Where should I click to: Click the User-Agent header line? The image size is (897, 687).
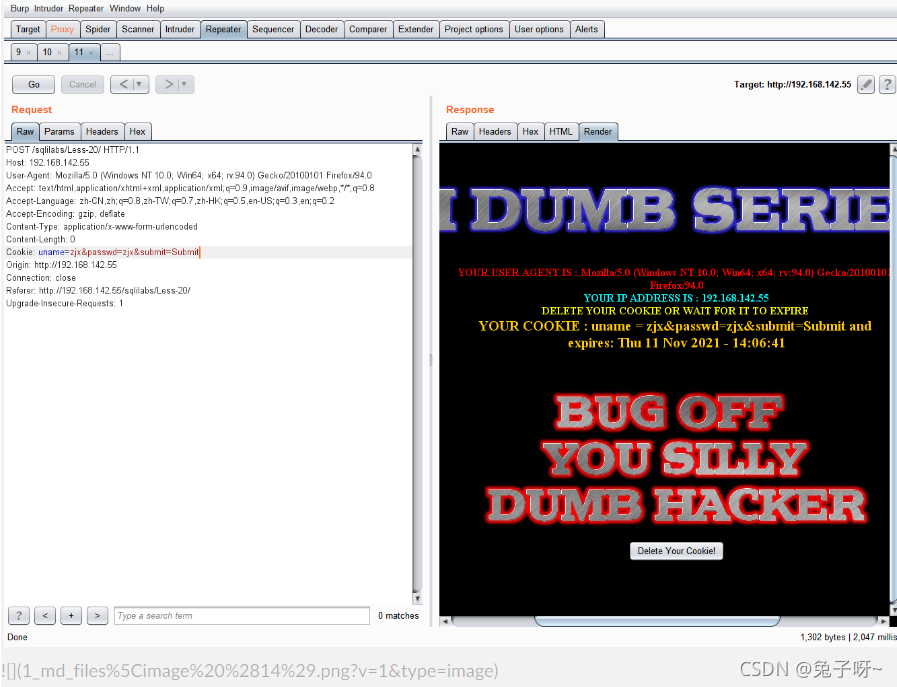point(189,176)
